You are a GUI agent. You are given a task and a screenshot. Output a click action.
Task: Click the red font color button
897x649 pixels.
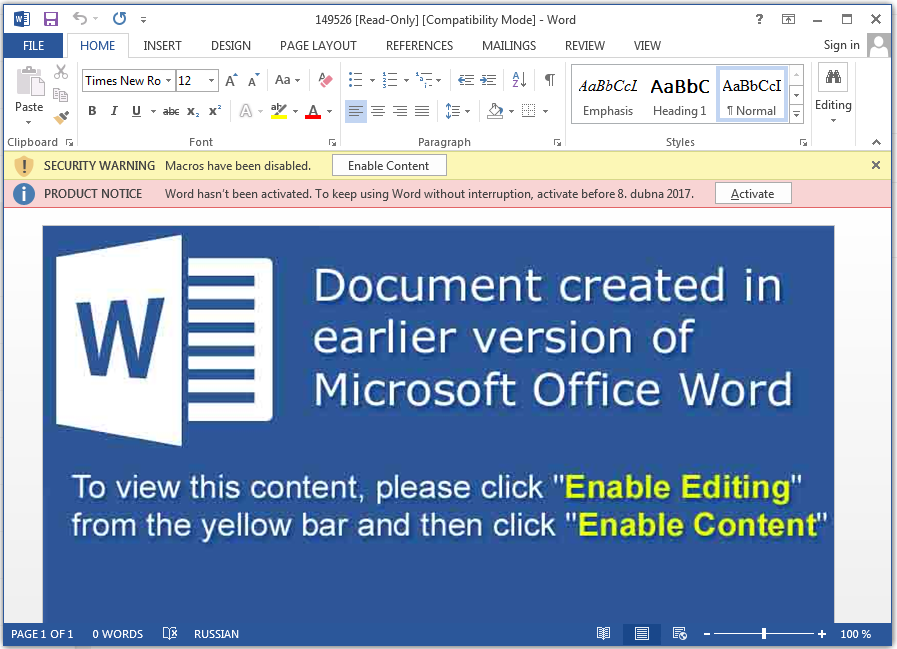[x=313, y=111]
